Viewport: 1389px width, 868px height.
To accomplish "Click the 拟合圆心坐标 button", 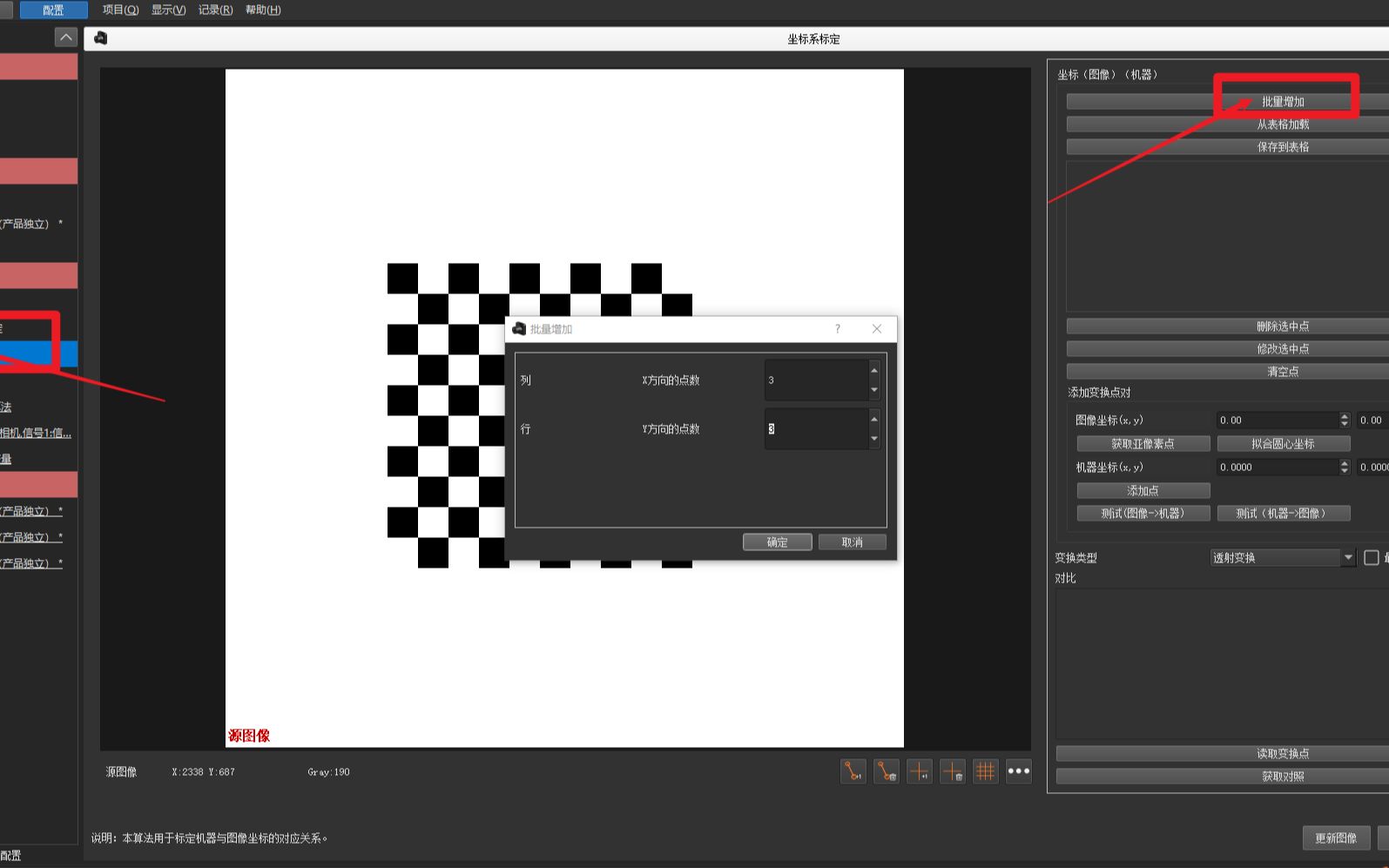I will coord(1284,444).
